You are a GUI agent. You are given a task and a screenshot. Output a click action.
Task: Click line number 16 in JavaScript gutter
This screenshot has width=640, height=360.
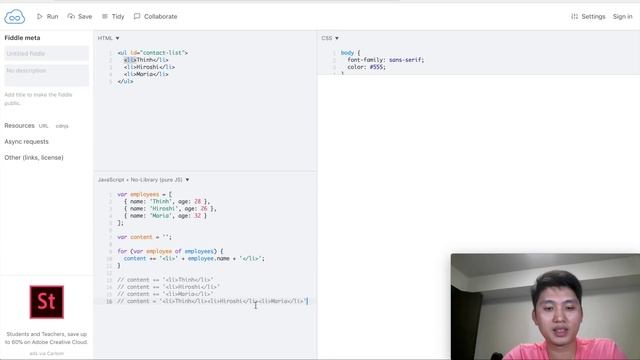point(109,301)
